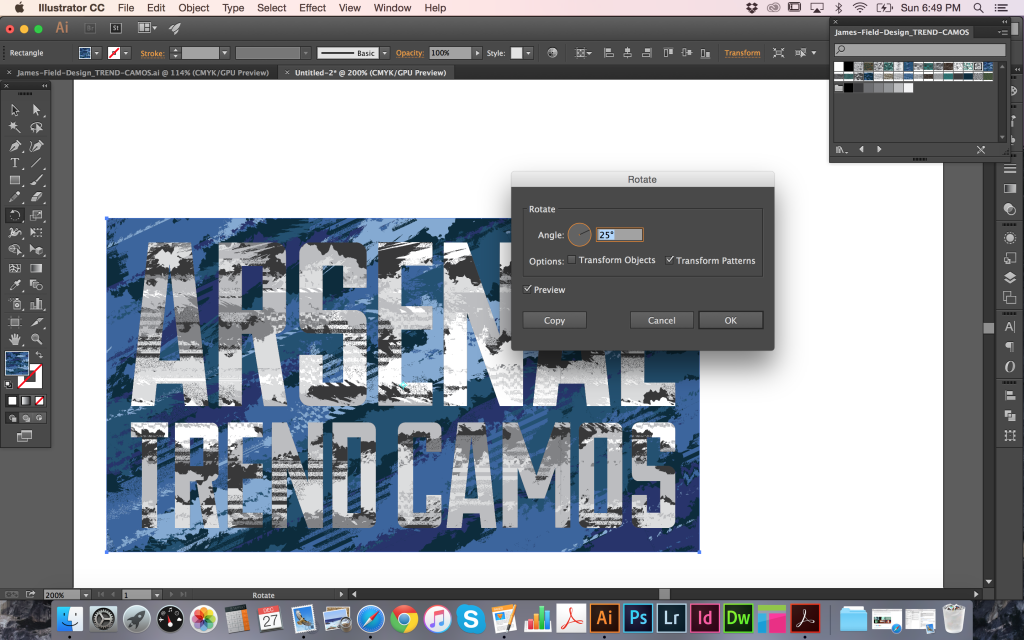Open the Isolate Selected Object icon in the Control bar
Viewport: 1024px width, 640px height.
778,53
